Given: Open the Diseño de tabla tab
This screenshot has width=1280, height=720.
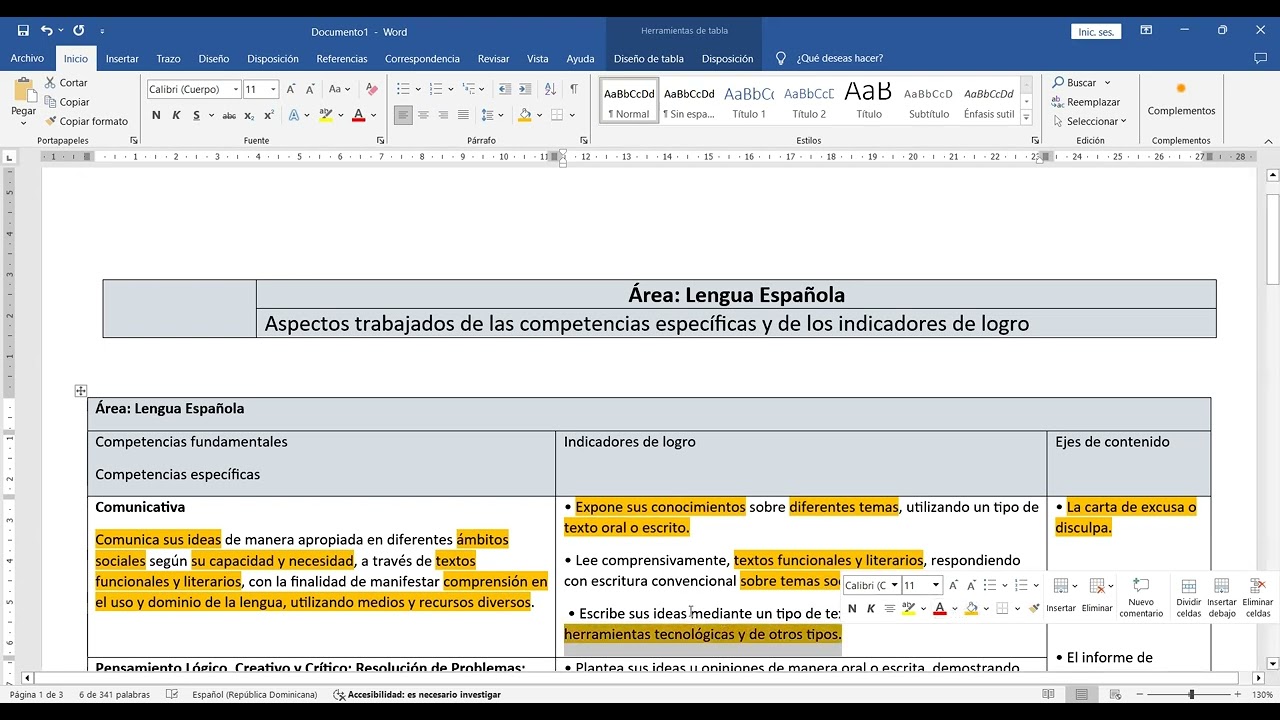Looking at the screenshot, I should (649, 58).
